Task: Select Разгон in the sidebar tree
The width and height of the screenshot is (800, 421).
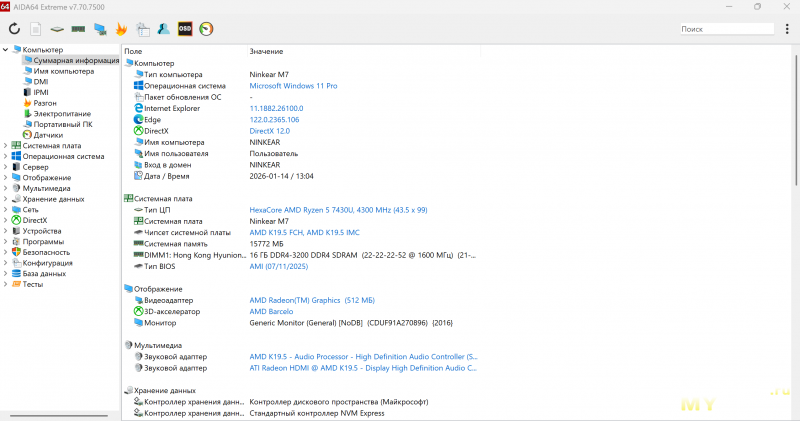Action: pos(45,103)
